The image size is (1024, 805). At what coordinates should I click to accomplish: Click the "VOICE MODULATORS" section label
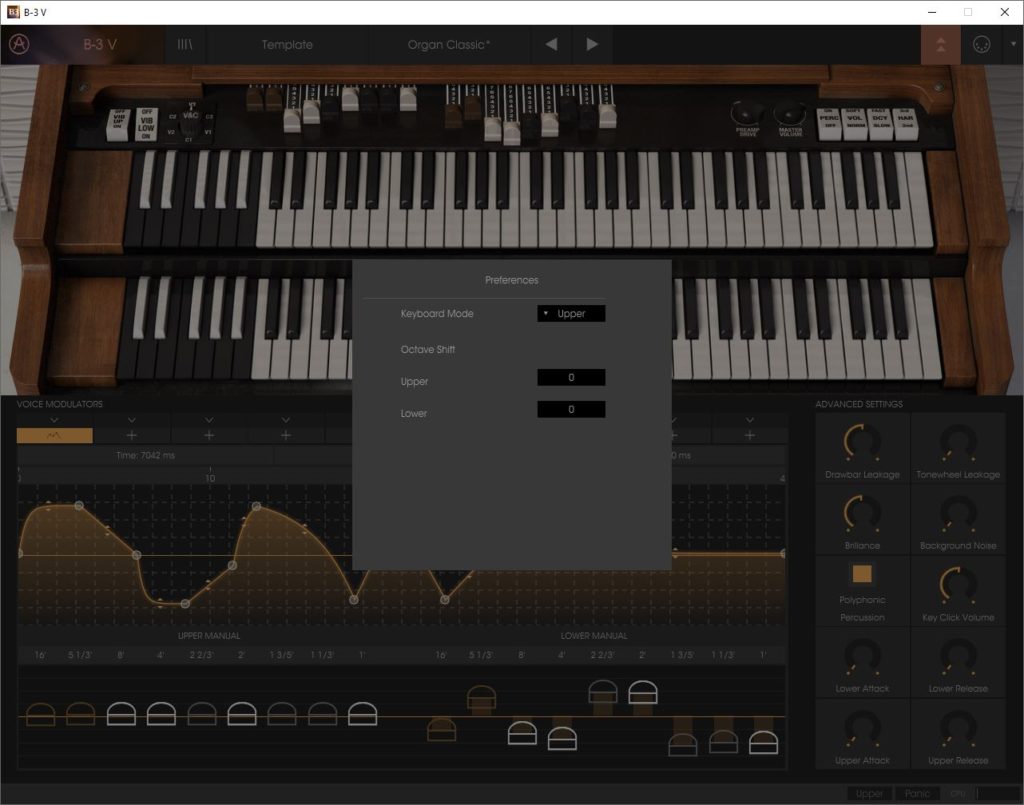click(59, 404)
